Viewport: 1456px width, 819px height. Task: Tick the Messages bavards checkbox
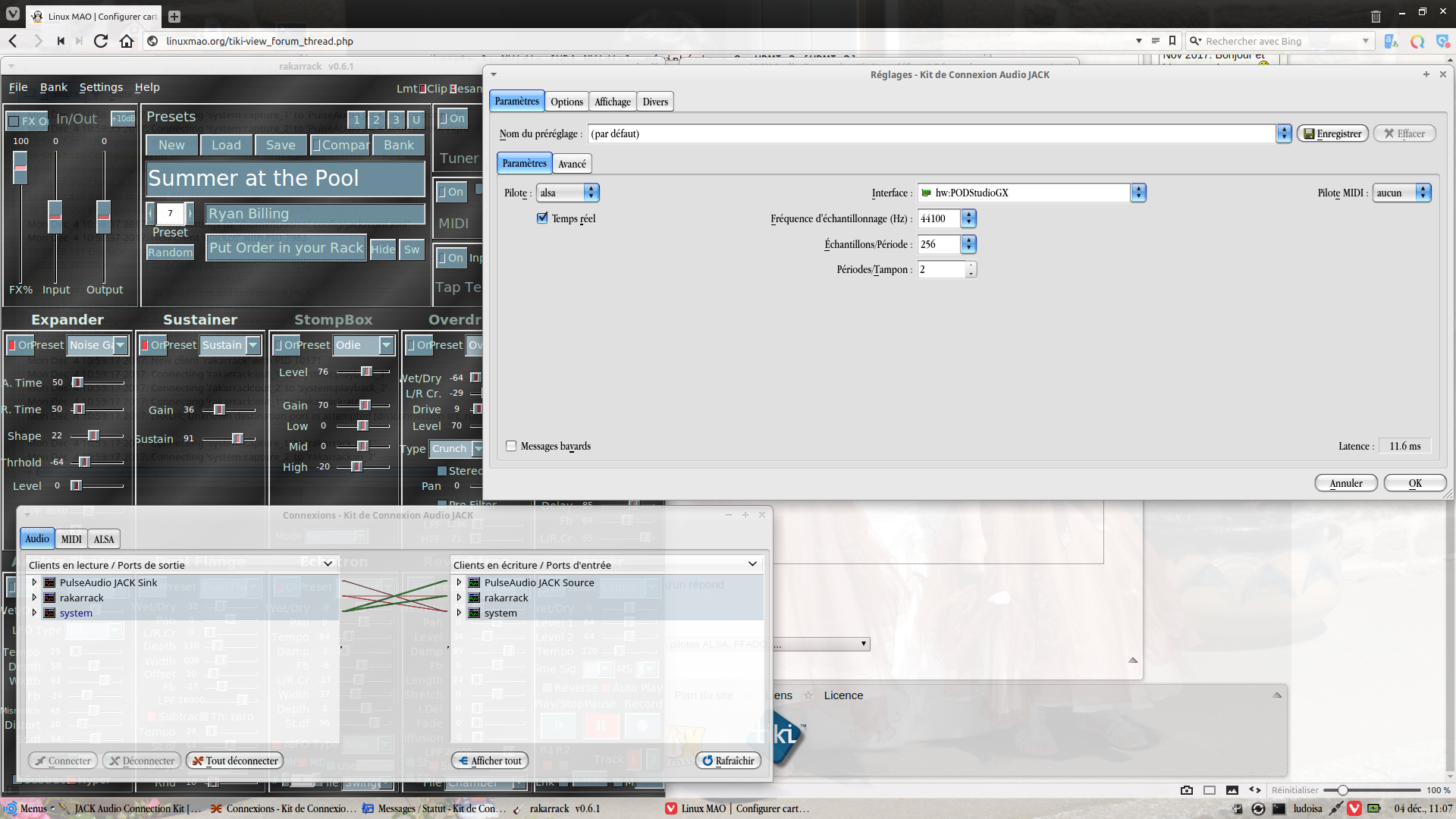511,446
